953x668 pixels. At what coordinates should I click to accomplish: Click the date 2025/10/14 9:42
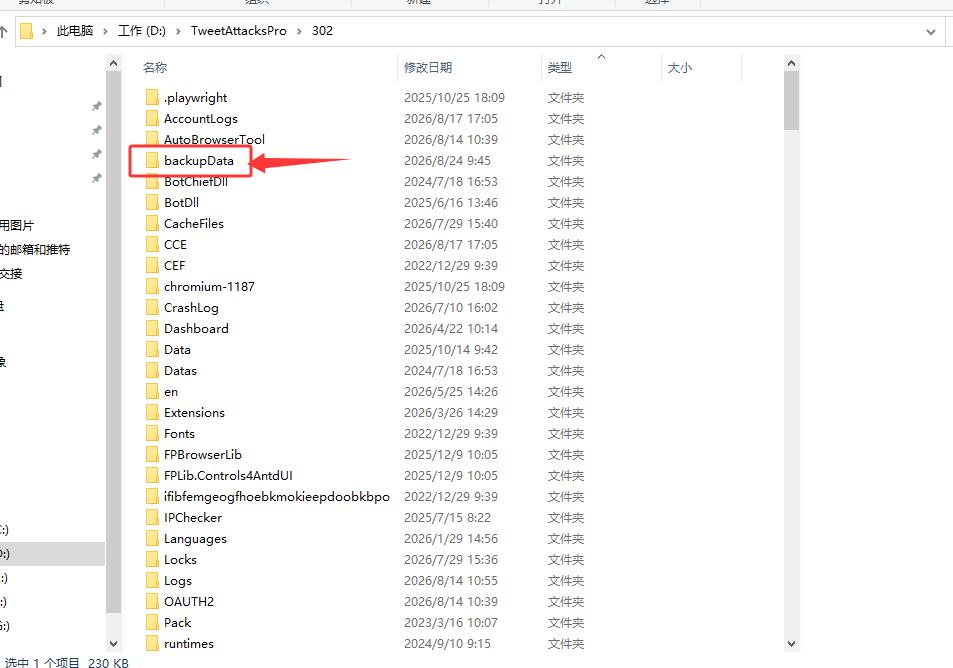450,349
